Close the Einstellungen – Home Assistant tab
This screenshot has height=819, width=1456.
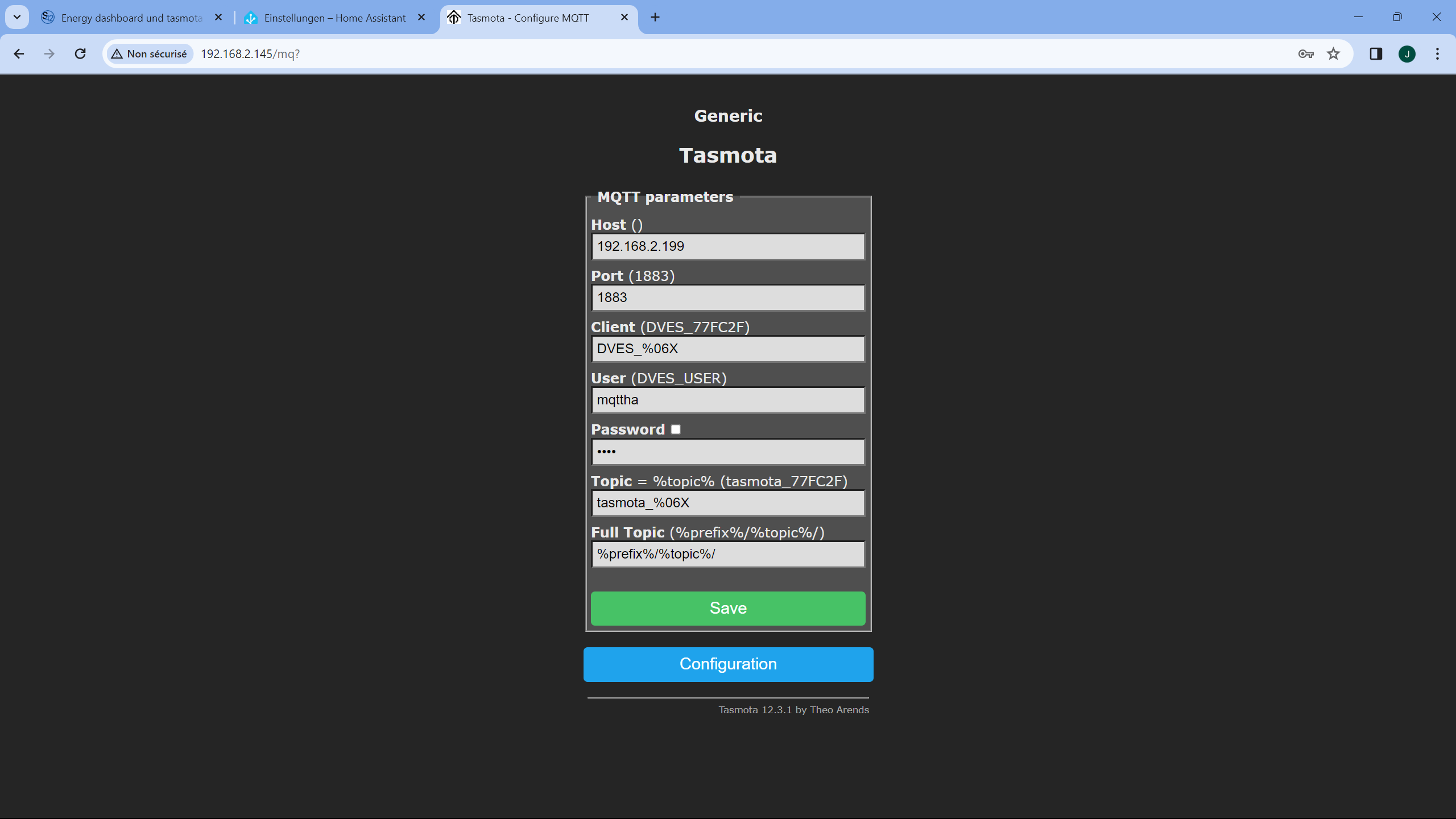point(421,18)
